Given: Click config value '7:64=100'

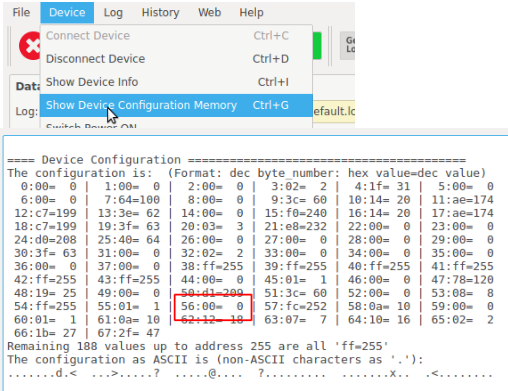Looking at the screenshot, I should [132, 200].
